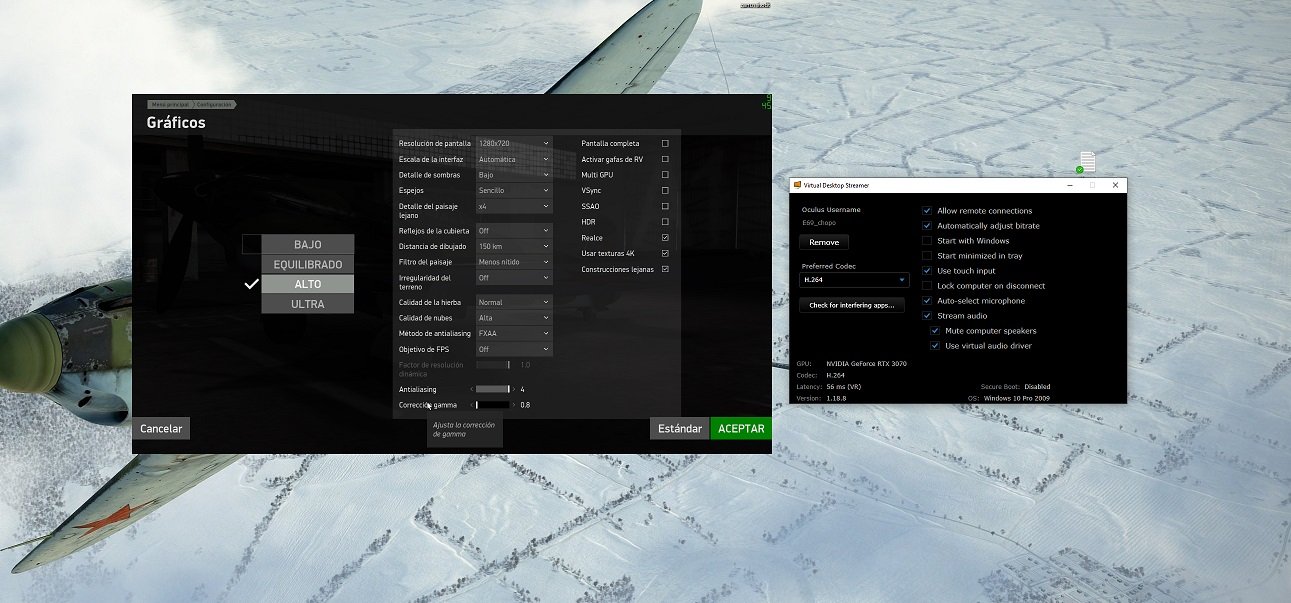The image size is (1291, 603).
Task: Enable Activar gafas de RV checkbox
Action: click(665, 159)
